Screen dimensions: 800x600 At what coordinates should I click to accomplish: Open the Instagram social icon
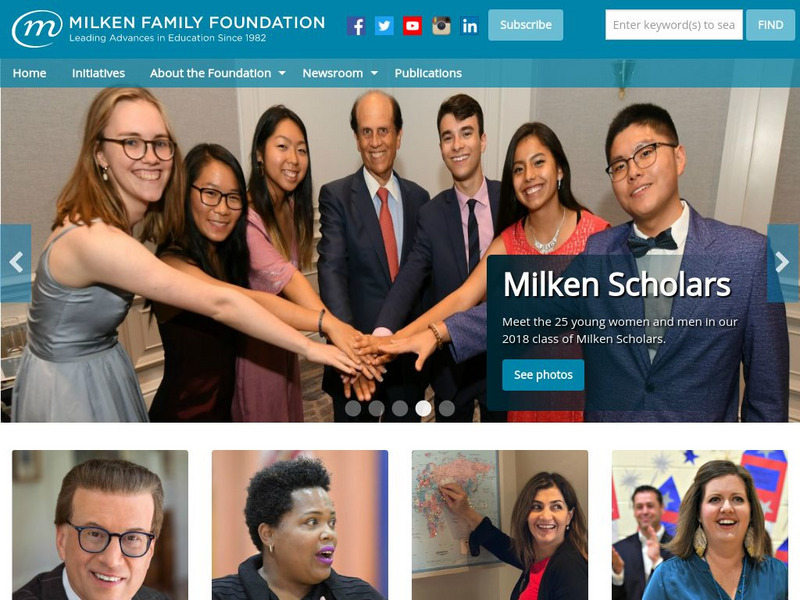[x=441, y=26]
